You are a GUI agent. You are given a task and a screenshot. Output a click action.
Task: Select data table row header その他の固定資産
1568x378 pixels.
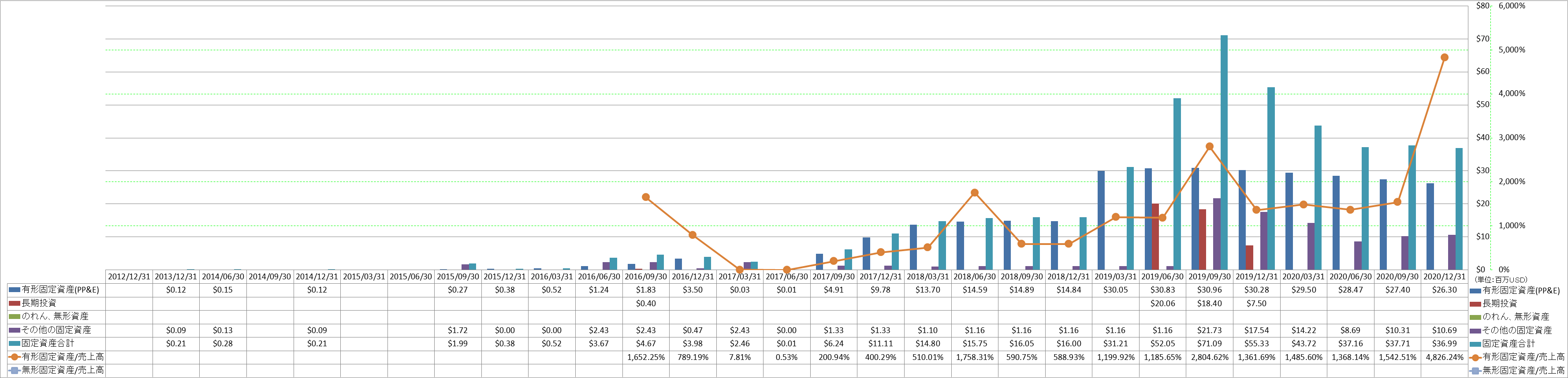[x=56, y=330]
